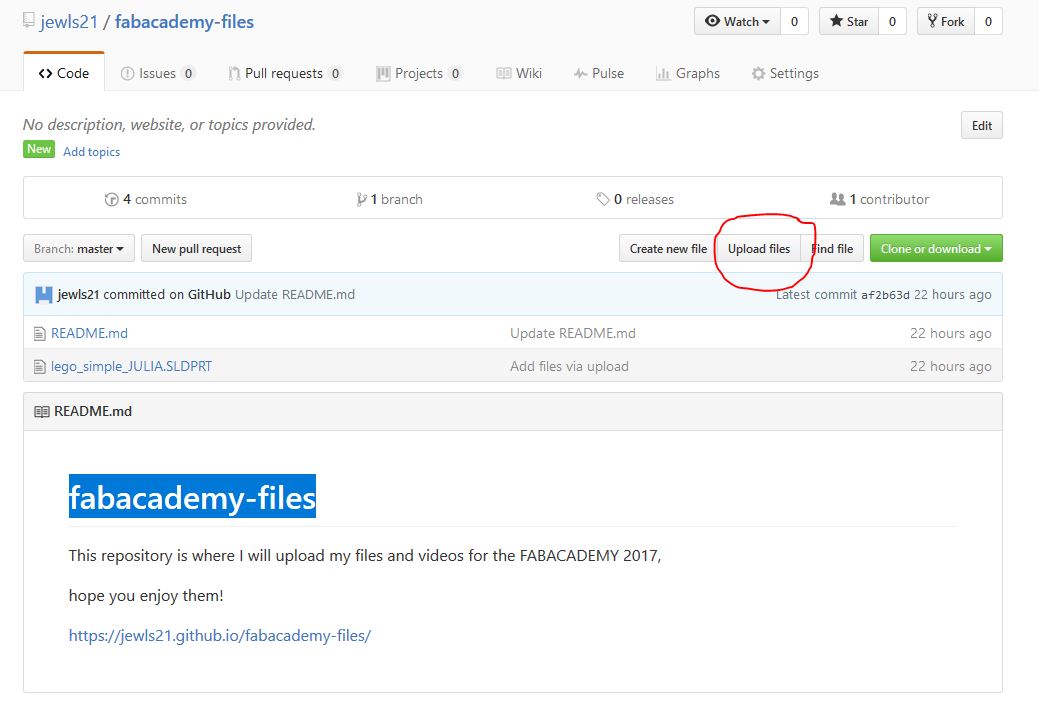Click the branch icon beside 1 branch
This screenshot has height=710, width=1039.
pyautogui.click(x=361, y=200)
